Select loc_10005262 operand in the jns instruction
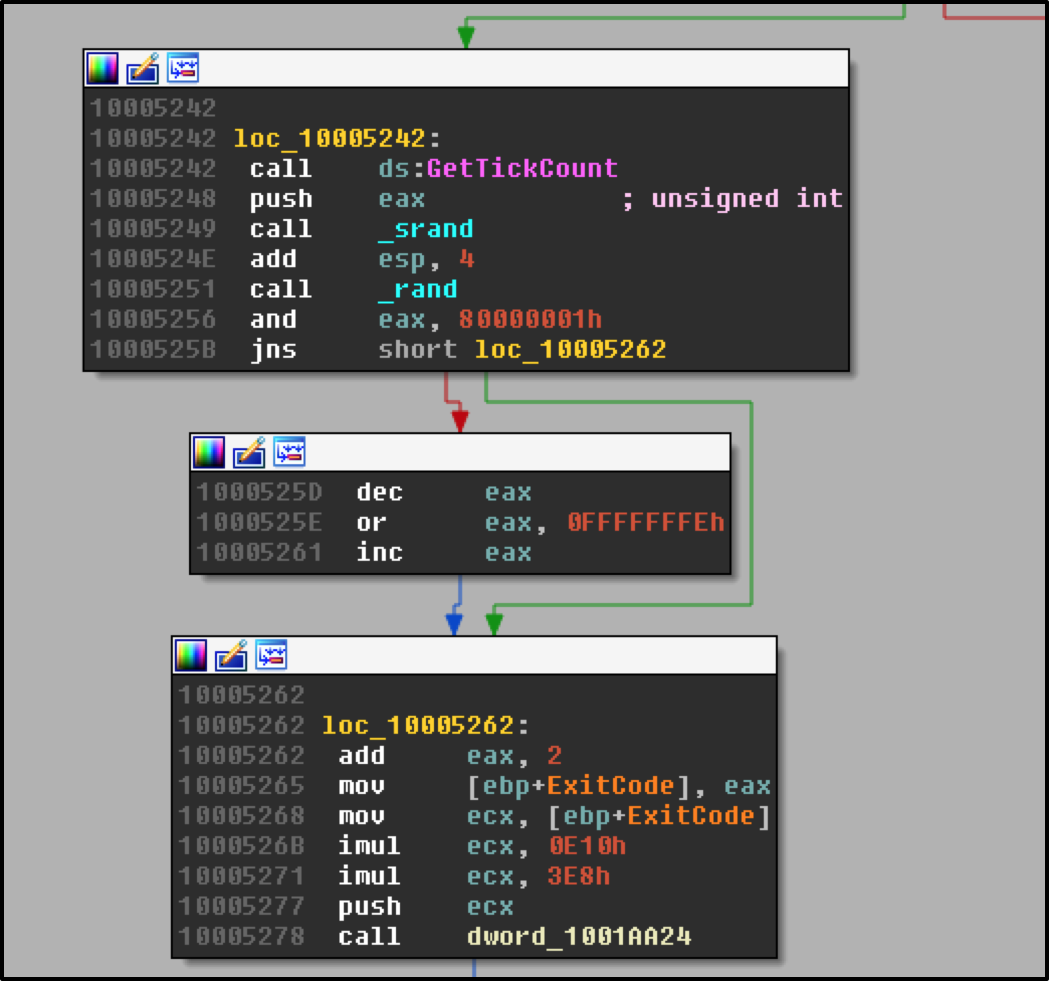 click(x=570, y=349)
